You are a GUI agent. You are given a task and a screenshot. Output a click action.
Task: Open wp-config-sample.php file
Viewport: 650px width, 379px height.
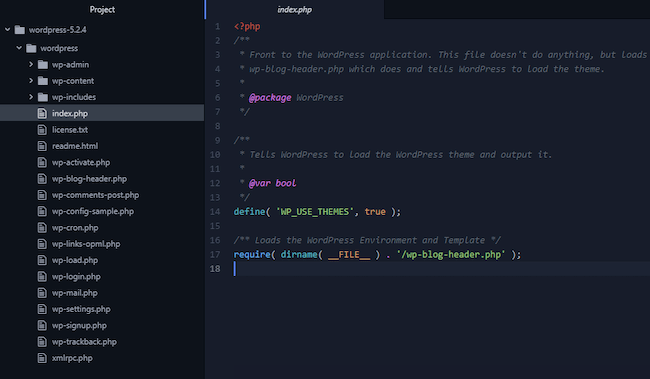click(x=93, y=211)
